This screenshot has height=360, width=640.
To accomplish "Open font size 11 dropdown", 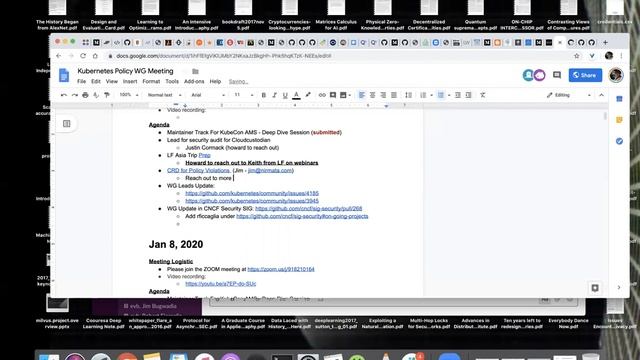I will coord(243,95).
